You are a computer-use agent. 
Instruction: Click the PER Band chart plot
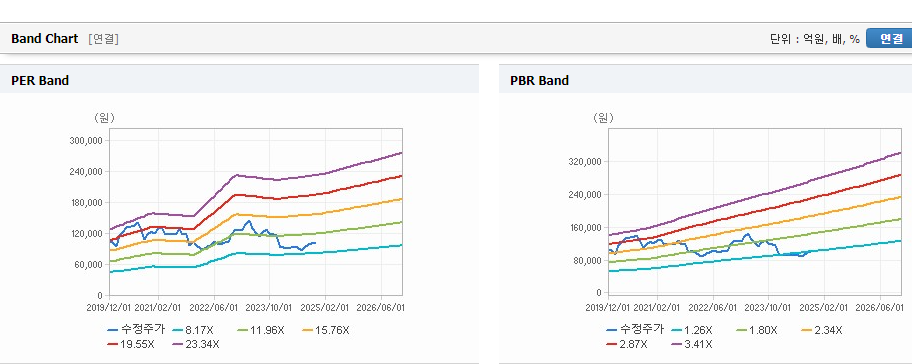pyautogui.click(x=256, y=212)
